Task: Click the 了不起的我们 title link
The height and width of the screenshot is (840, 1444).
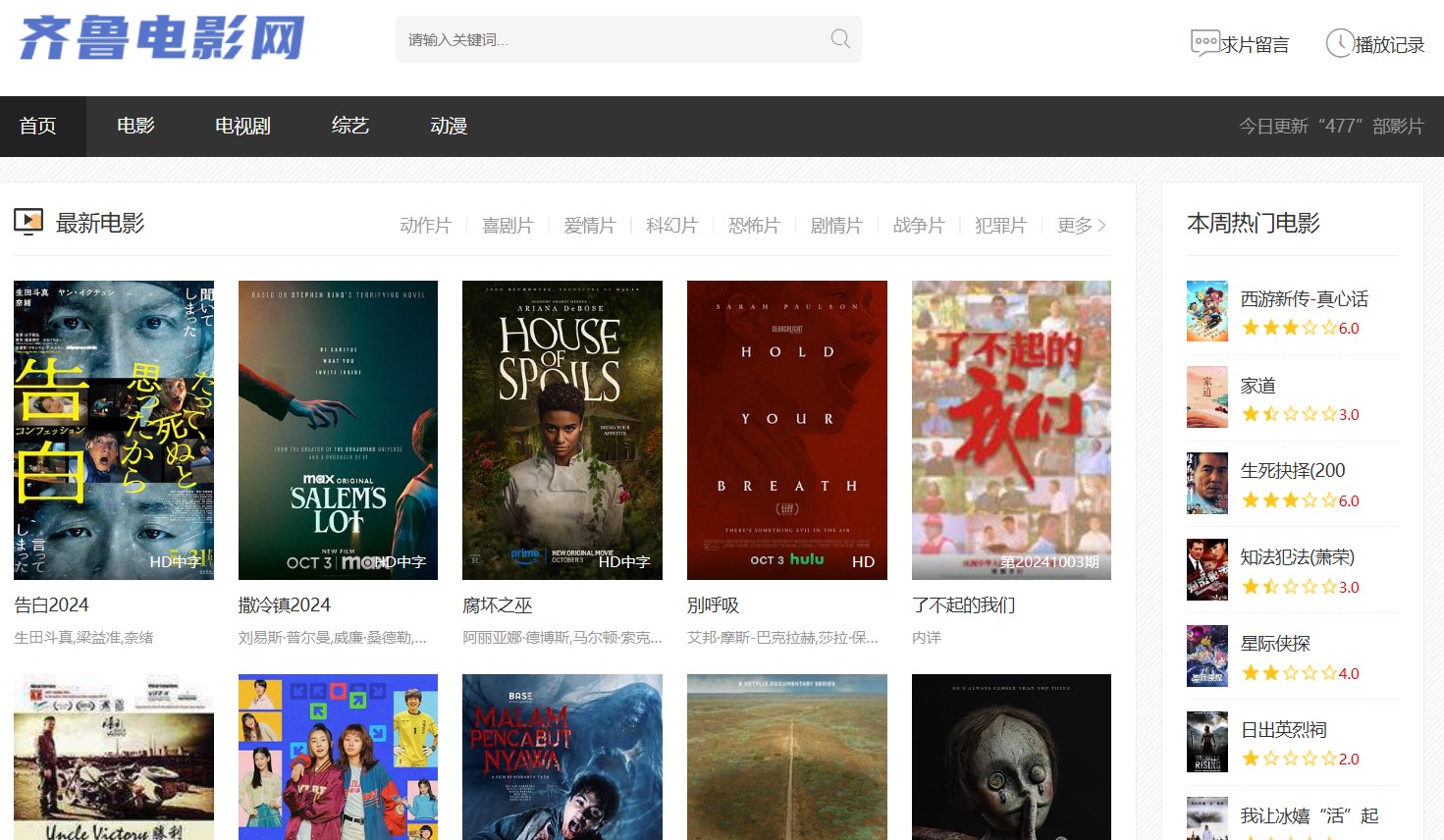Action: coord(964,605)
